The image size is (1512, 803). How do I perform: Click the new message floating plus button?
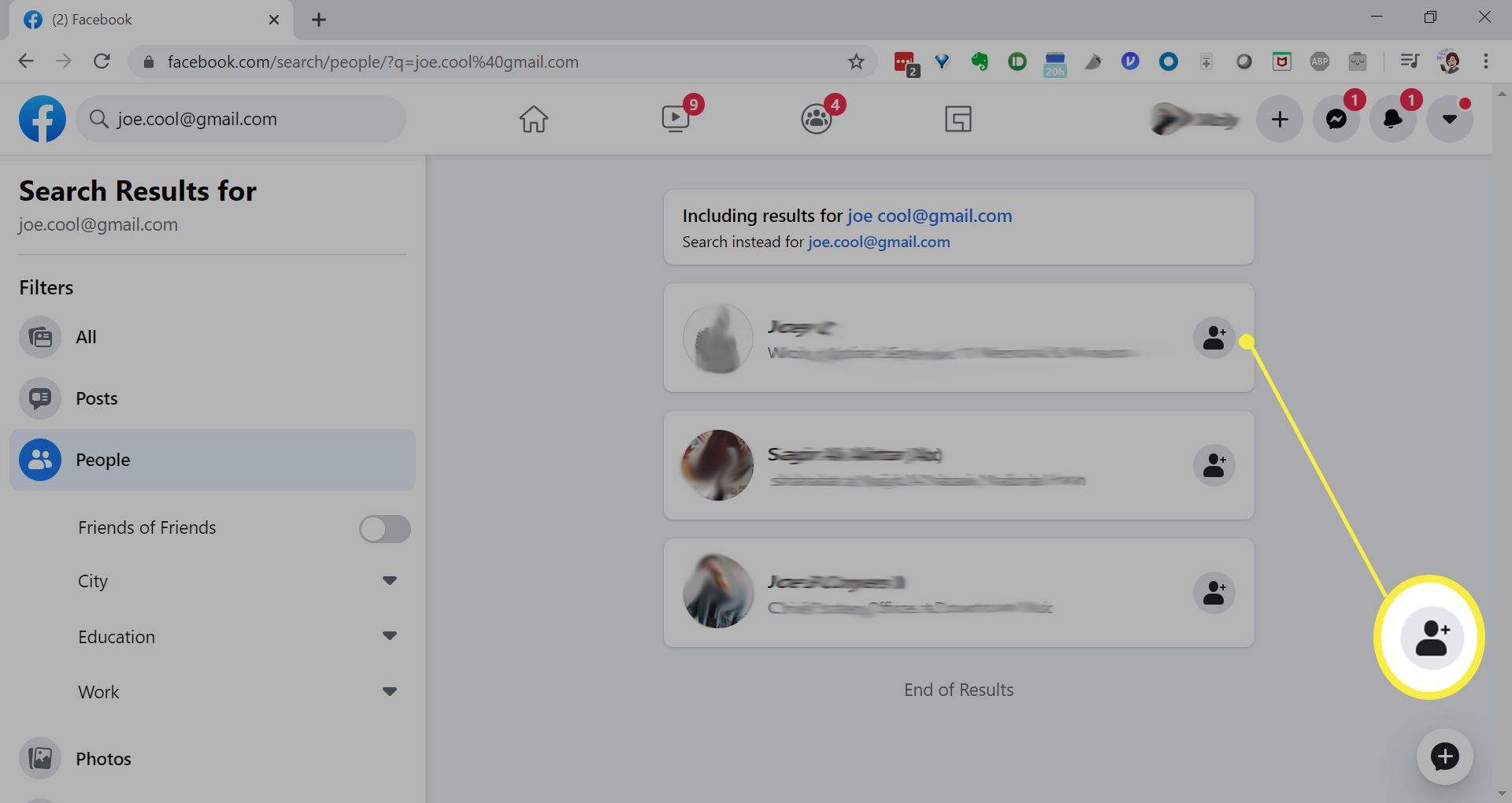[x=1445, y=757]
